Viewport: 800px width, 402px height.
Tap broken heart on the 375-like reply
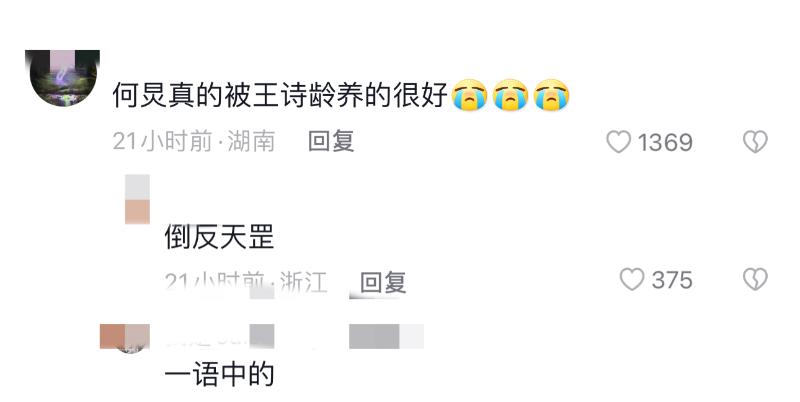coord(755,280)
